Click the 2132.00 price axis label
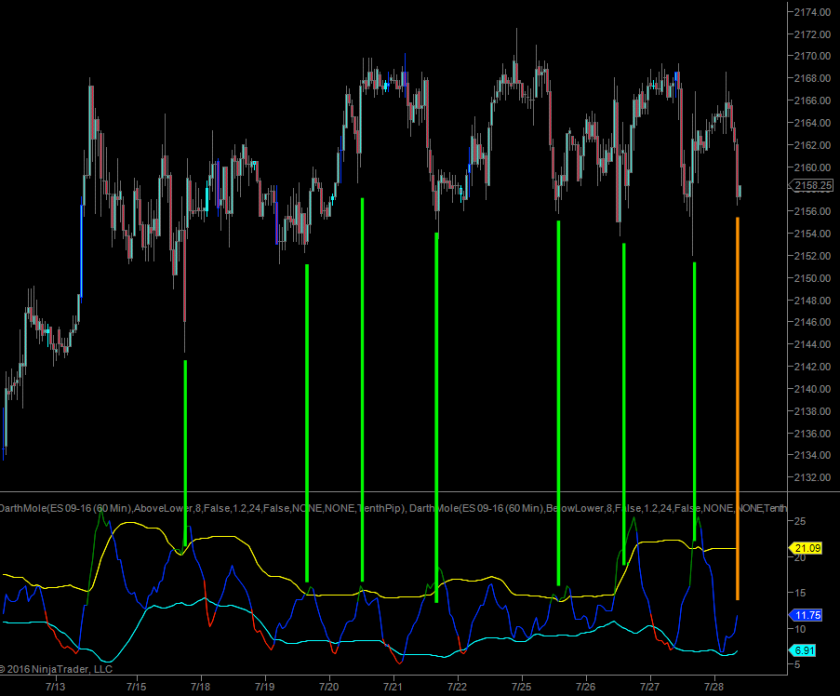This screenshot has width=840, height=696. (811, 478)
